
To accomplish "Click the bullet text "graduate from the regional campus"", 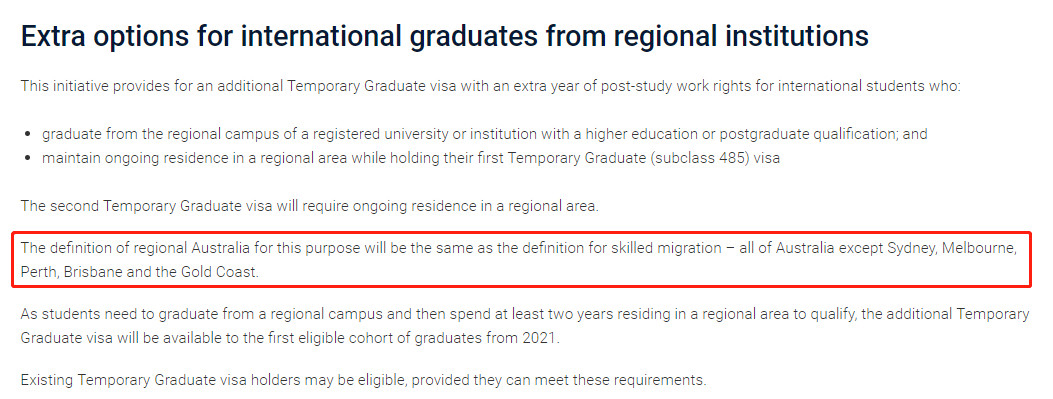I will point(485,134).
